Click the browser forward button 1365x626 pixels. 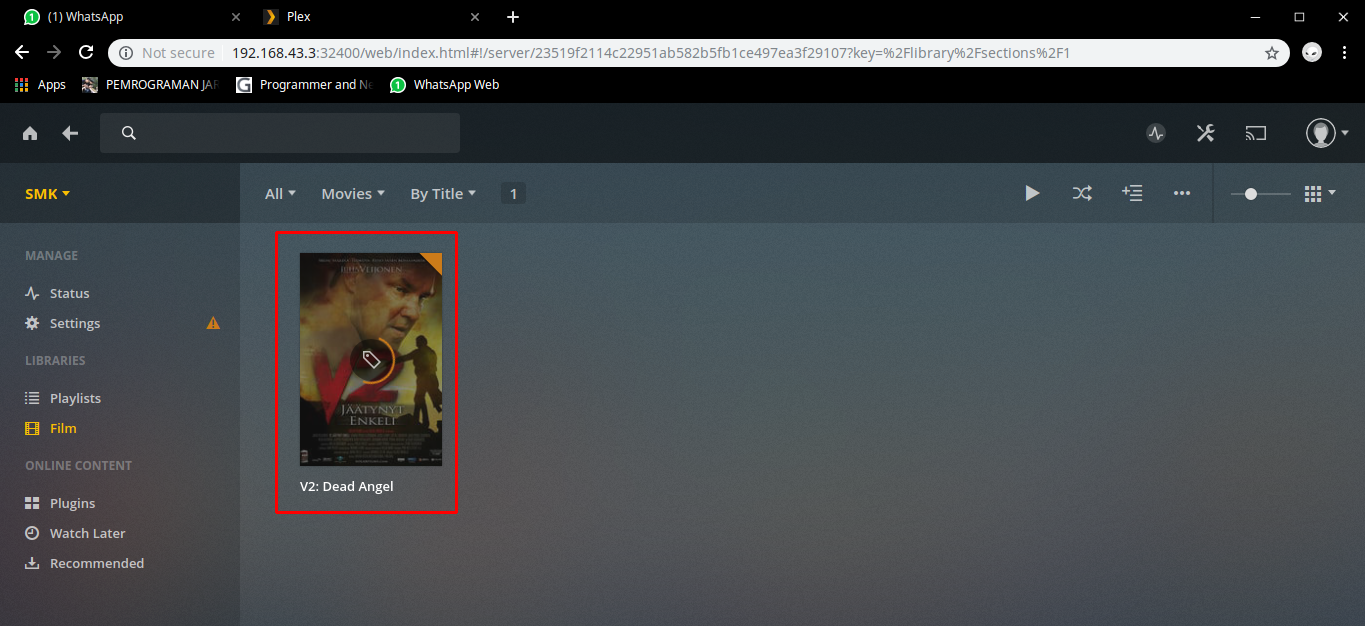[x=54, y=53]
